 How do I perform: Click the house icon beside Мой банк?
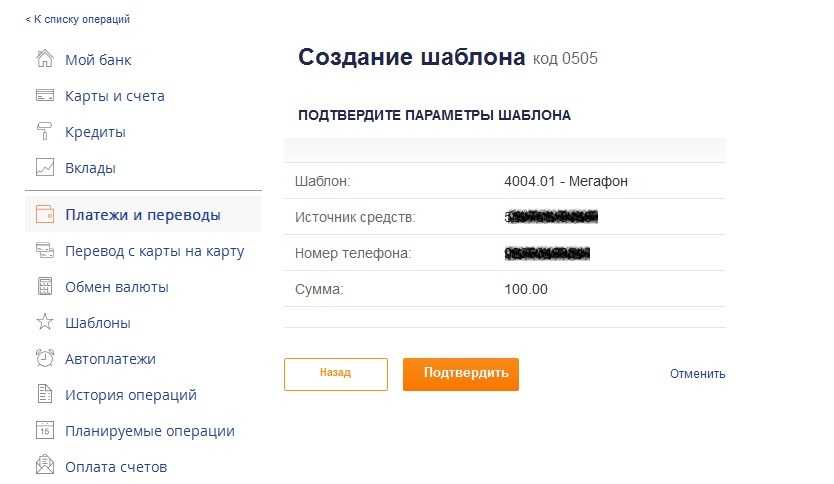click(44, 59)
